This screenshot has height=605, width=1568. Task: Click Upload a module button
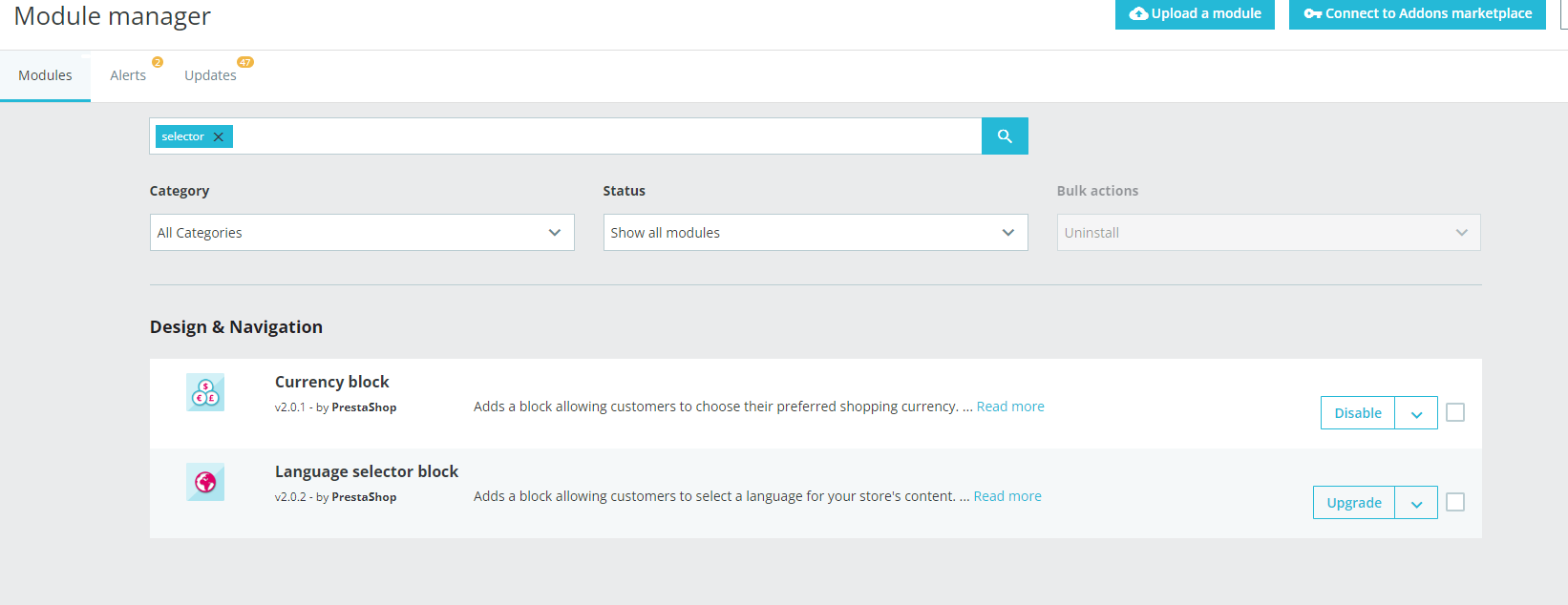pos(1195,14)
